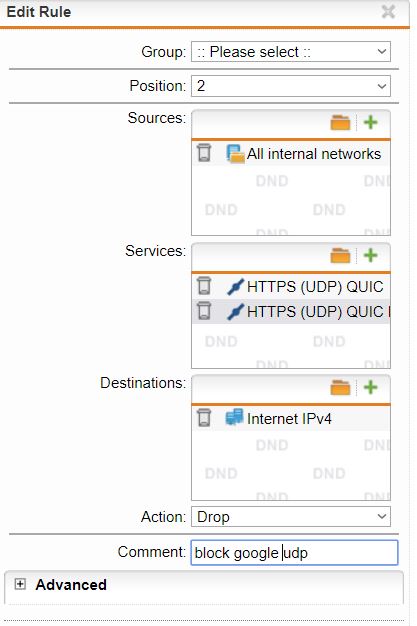This screenshot has height=626, width=417.
Task: Select the All internal networks entry
Action: [314, 154]
